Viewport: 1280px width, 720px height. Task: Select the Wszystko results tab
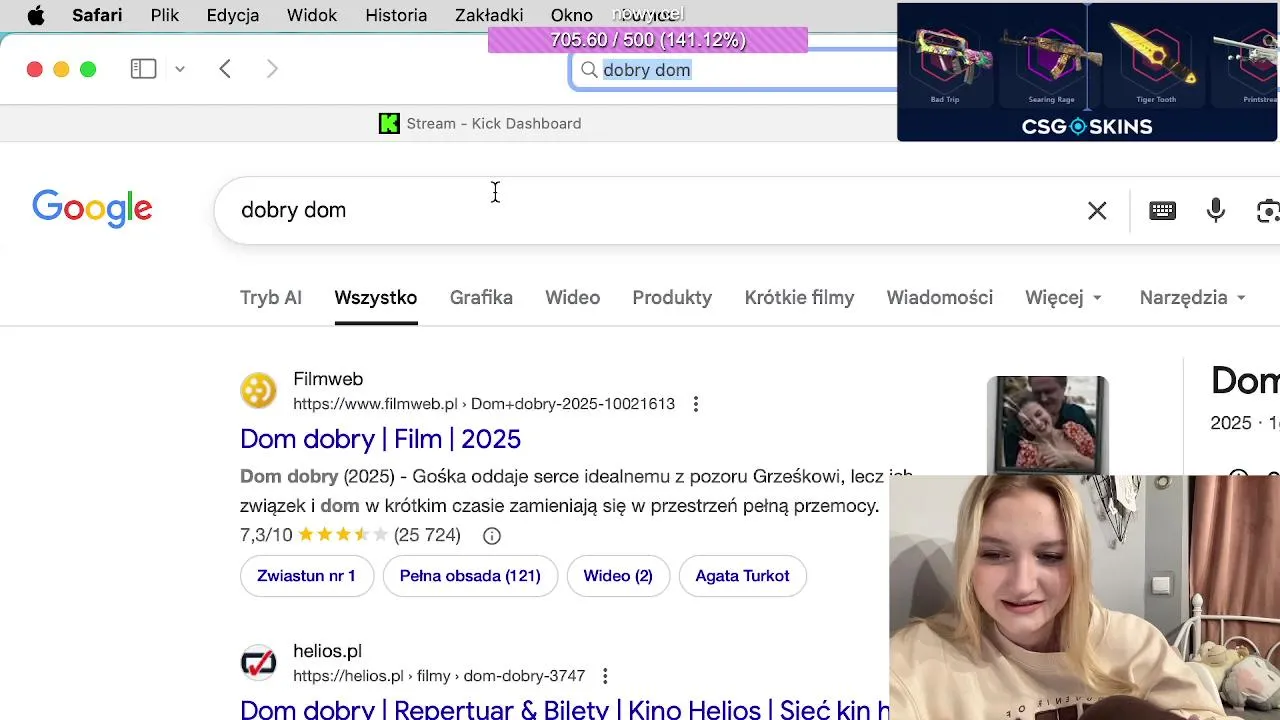coord(376,297)
